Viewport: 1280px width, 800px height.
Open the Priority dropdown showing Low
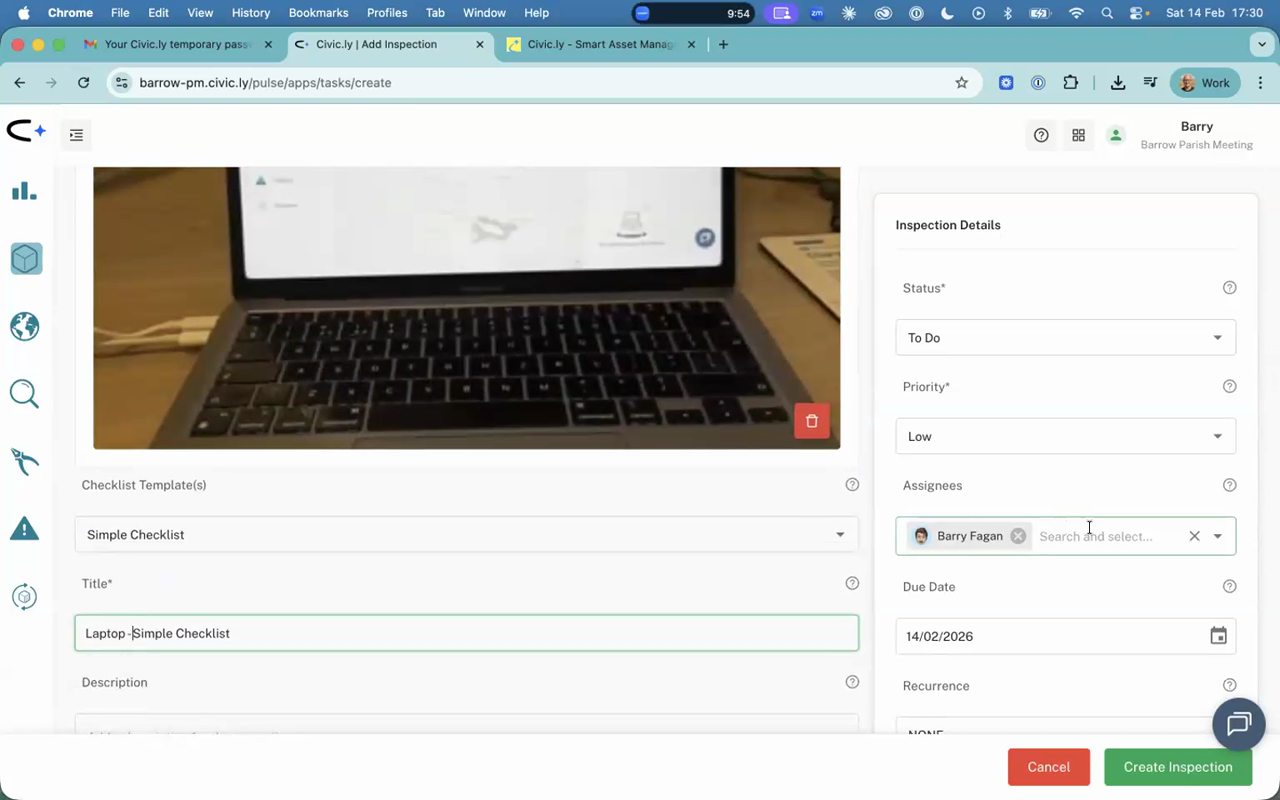tap(1065, 436)
